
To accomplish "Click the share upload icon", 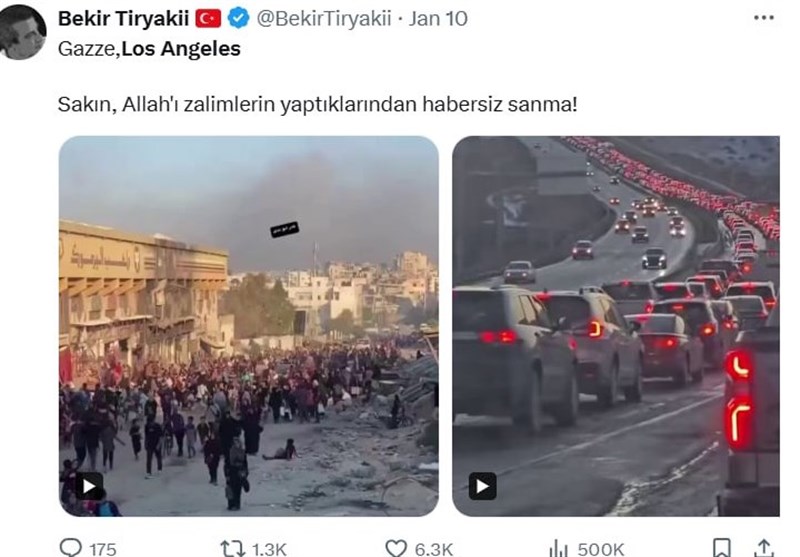I will [x=763, y=548].
